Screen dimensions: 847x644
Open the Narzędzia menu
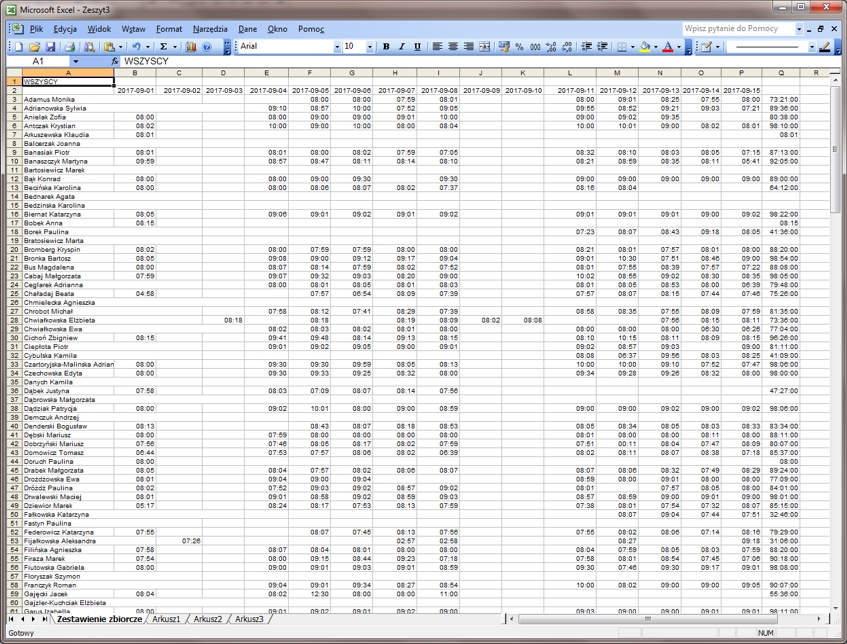tap(210, 29)
